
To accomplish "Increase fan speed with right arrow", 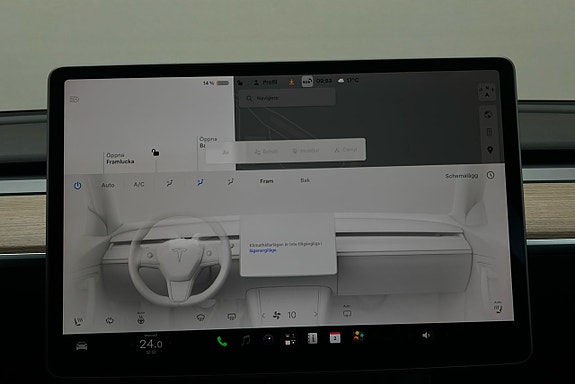I will (x=316, y=314).
